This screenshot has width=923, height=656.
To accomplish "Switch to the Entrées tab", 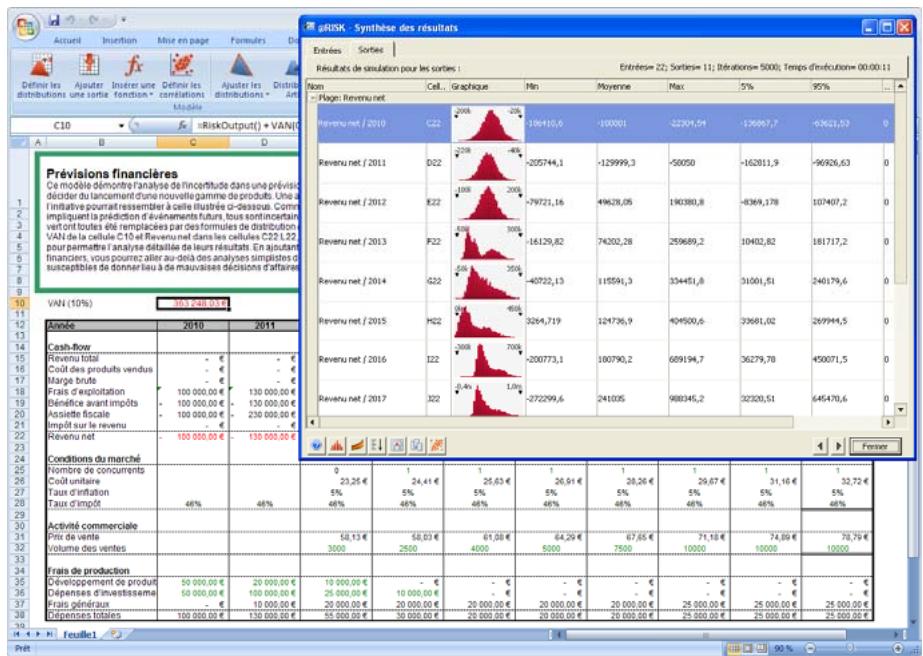I will tap(327, 49).
